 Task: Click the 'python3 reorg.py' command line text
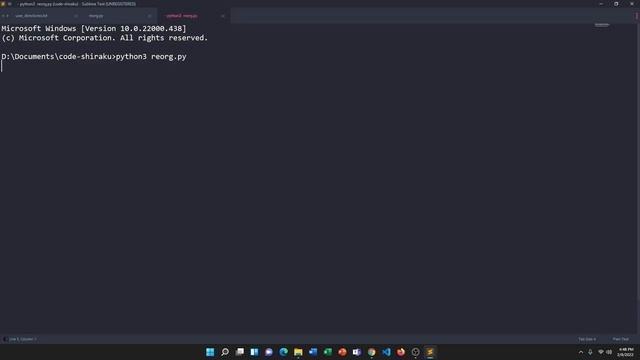click(151, 56)
